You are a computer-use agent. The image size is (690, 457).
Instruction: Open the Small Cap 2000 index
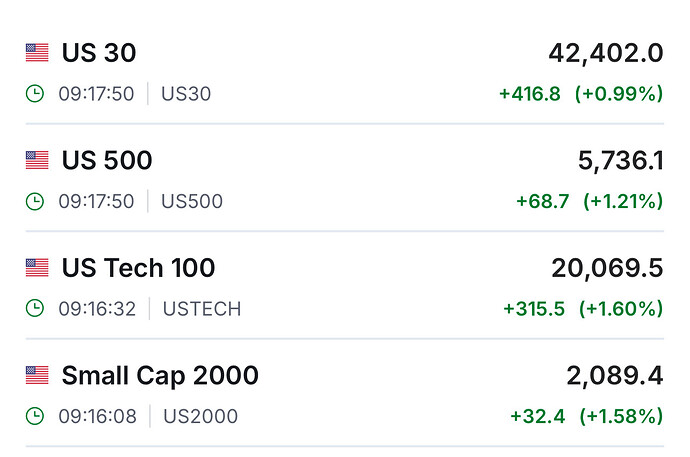[160, 376]
